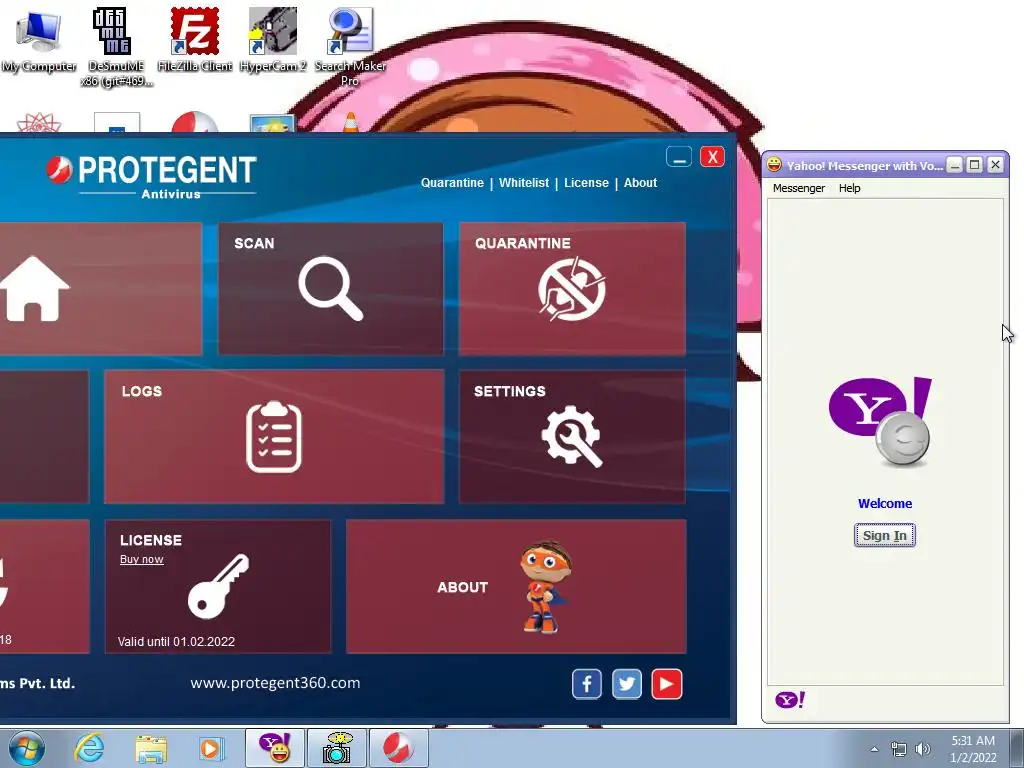Open Protegent Twitter page icon
Image resolution: width=1024 pixels, height=768 pixels.
626,684
